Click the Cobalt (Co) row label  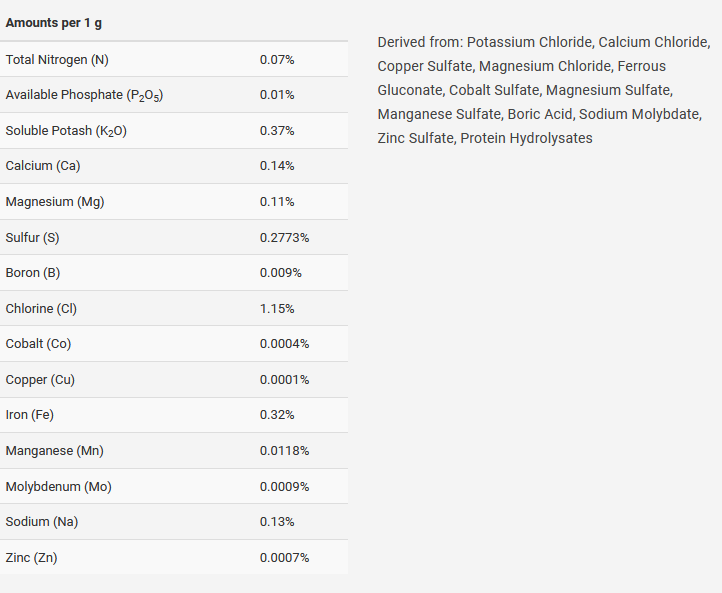(38, 344)
